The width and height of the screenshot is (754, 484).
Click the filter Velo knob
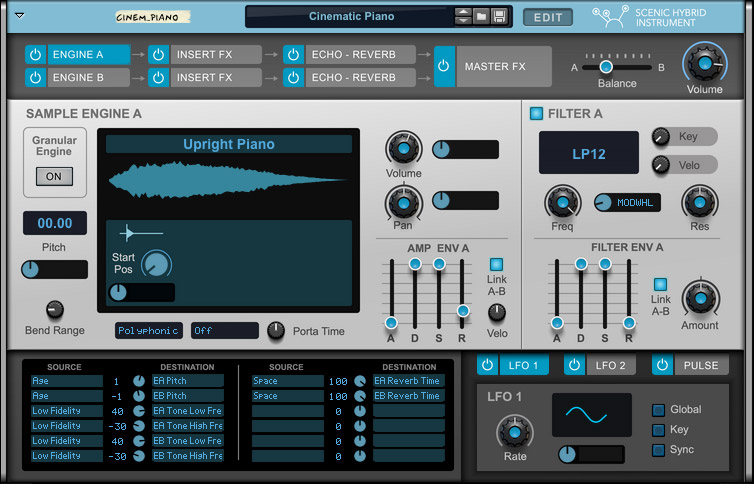click(x=661, y=165)
